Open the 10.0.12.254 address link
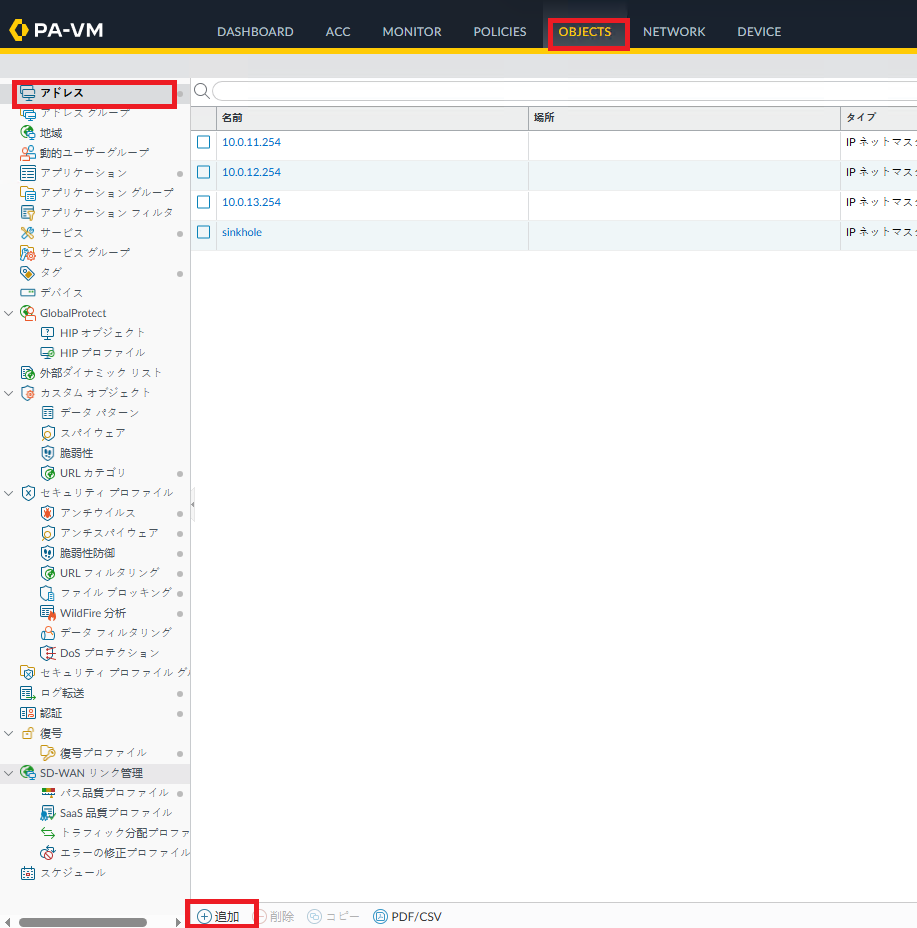Screen dimensions: 917x928 click(x=251, y=172)
